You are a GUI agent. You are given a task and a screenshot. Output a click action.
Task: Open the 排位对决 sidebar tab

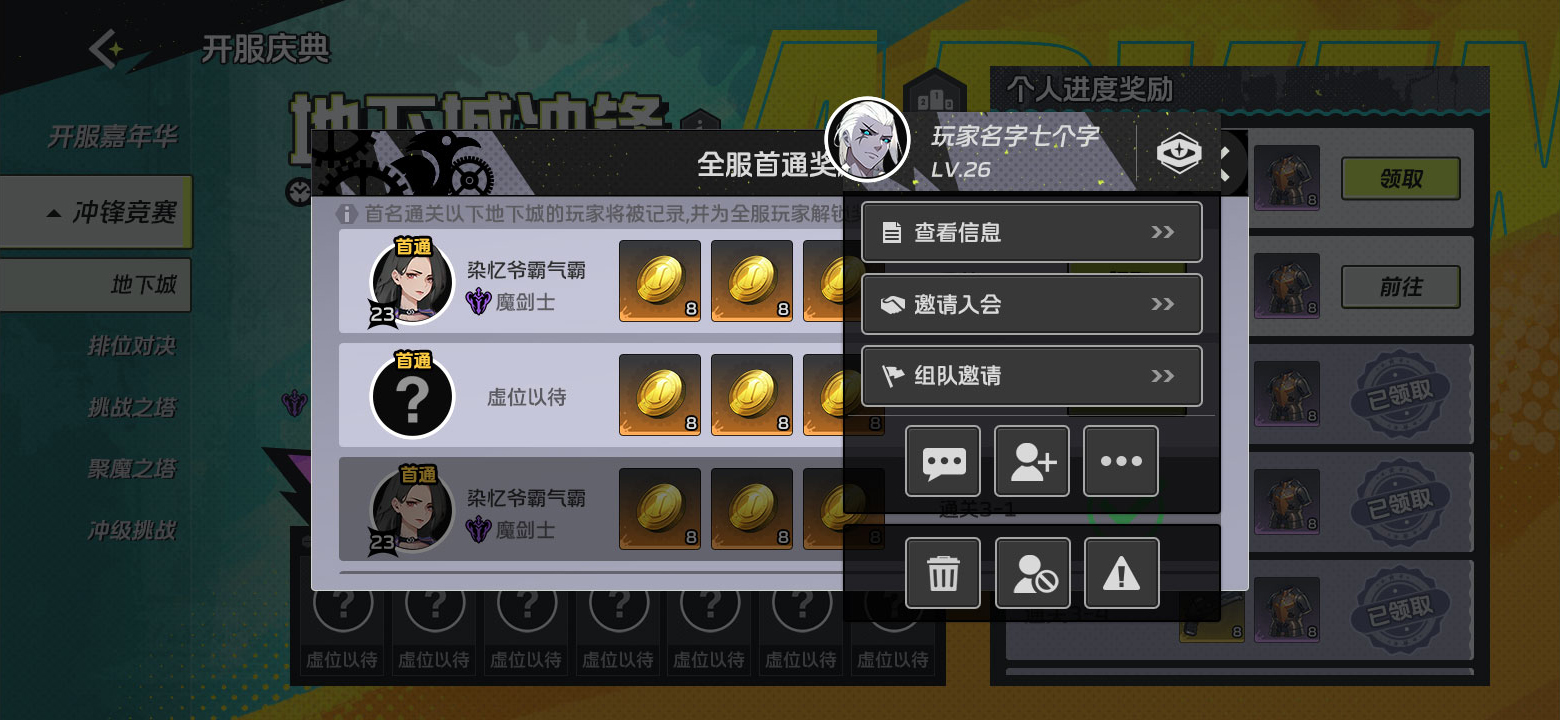click(x=131, y=346)
